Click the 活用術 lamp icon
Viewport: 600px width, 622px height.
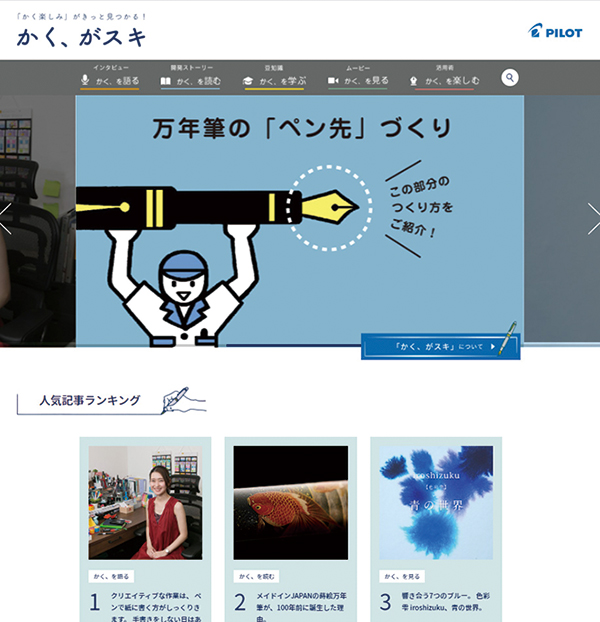413,80
